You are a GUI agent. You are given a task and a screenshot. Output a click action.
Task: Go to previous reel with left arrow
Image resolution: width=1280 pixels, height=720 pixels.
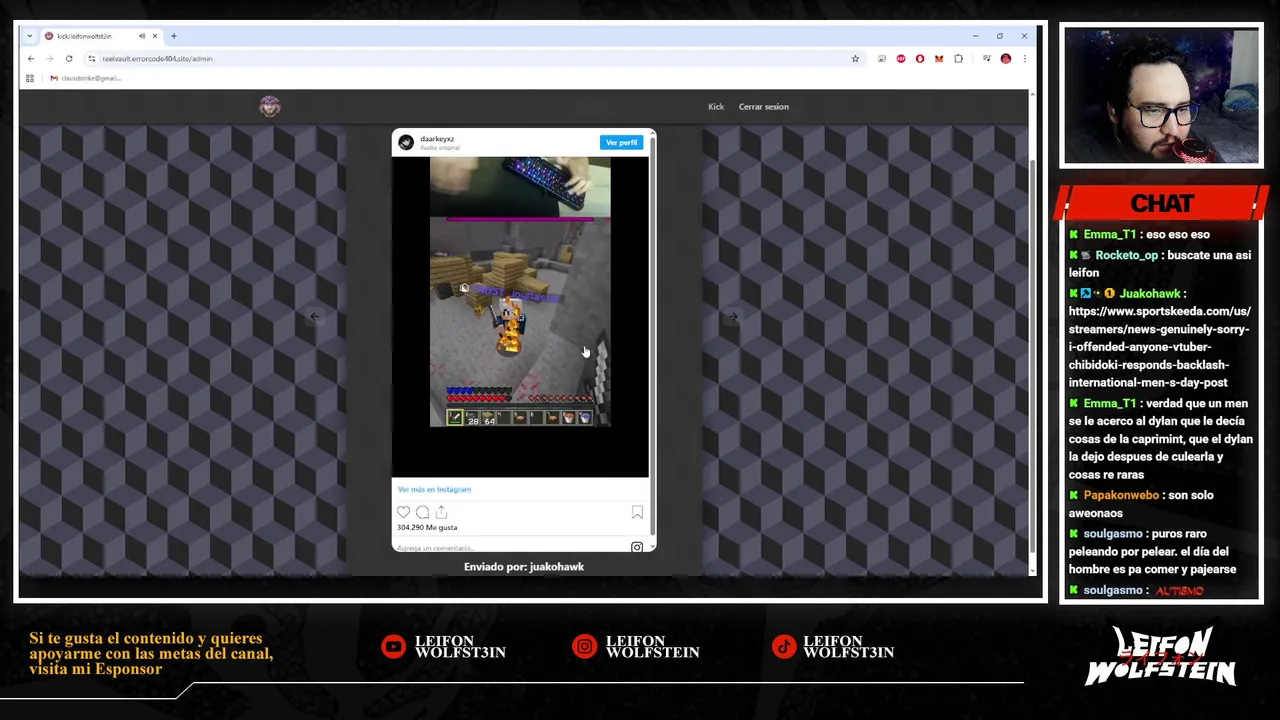point(314,317)
